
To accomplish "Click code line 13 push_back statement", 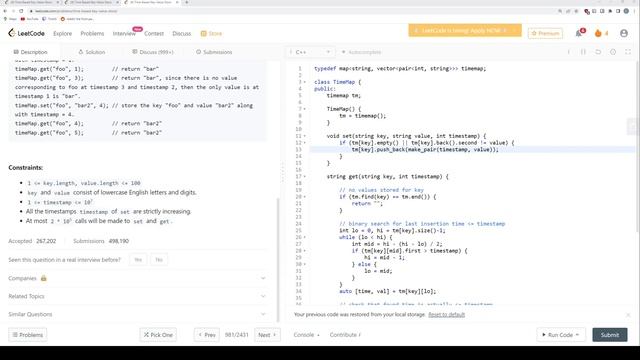I will (425, 149).
